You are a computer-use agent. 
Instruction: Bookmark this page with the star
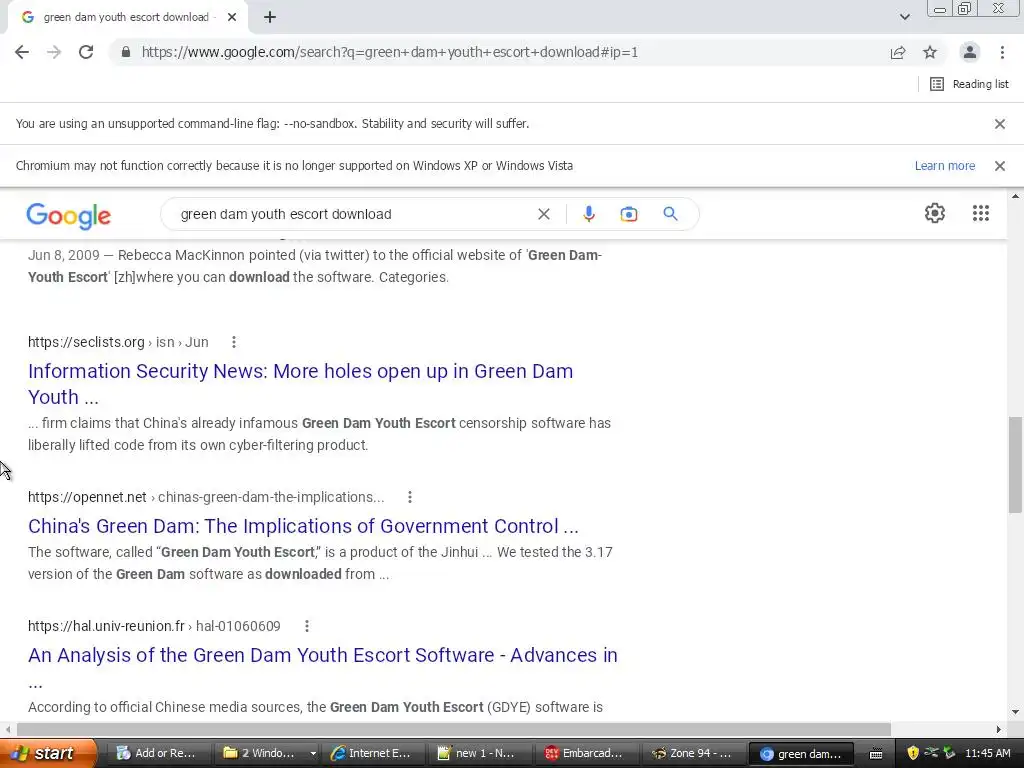click(930, 52)
